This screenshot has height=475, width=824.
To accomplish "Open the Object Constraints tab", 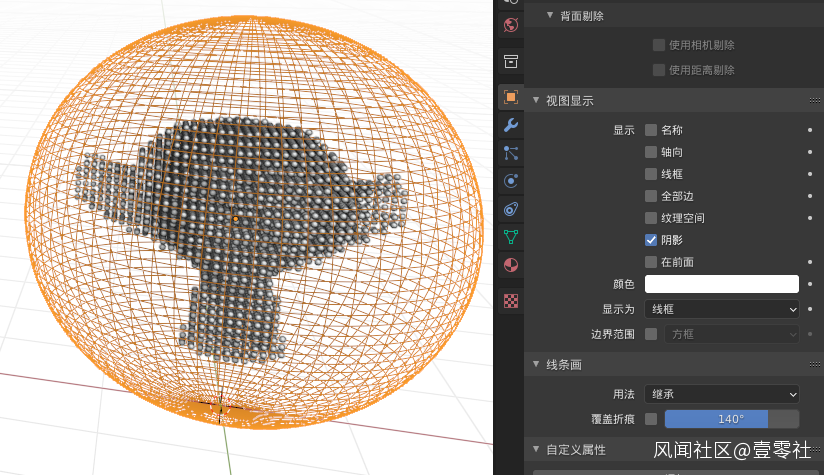I will coord(511,209).
